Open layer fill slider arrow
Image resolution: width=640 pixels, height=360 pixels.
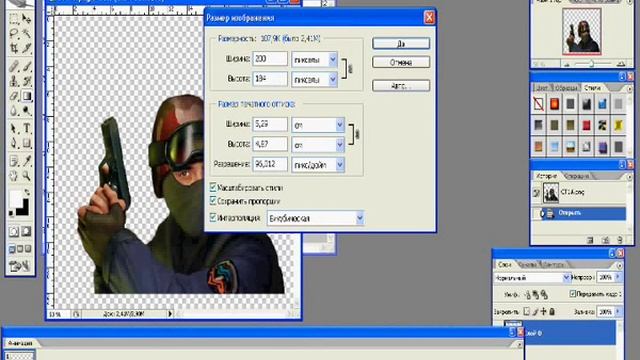pos(618,312)
